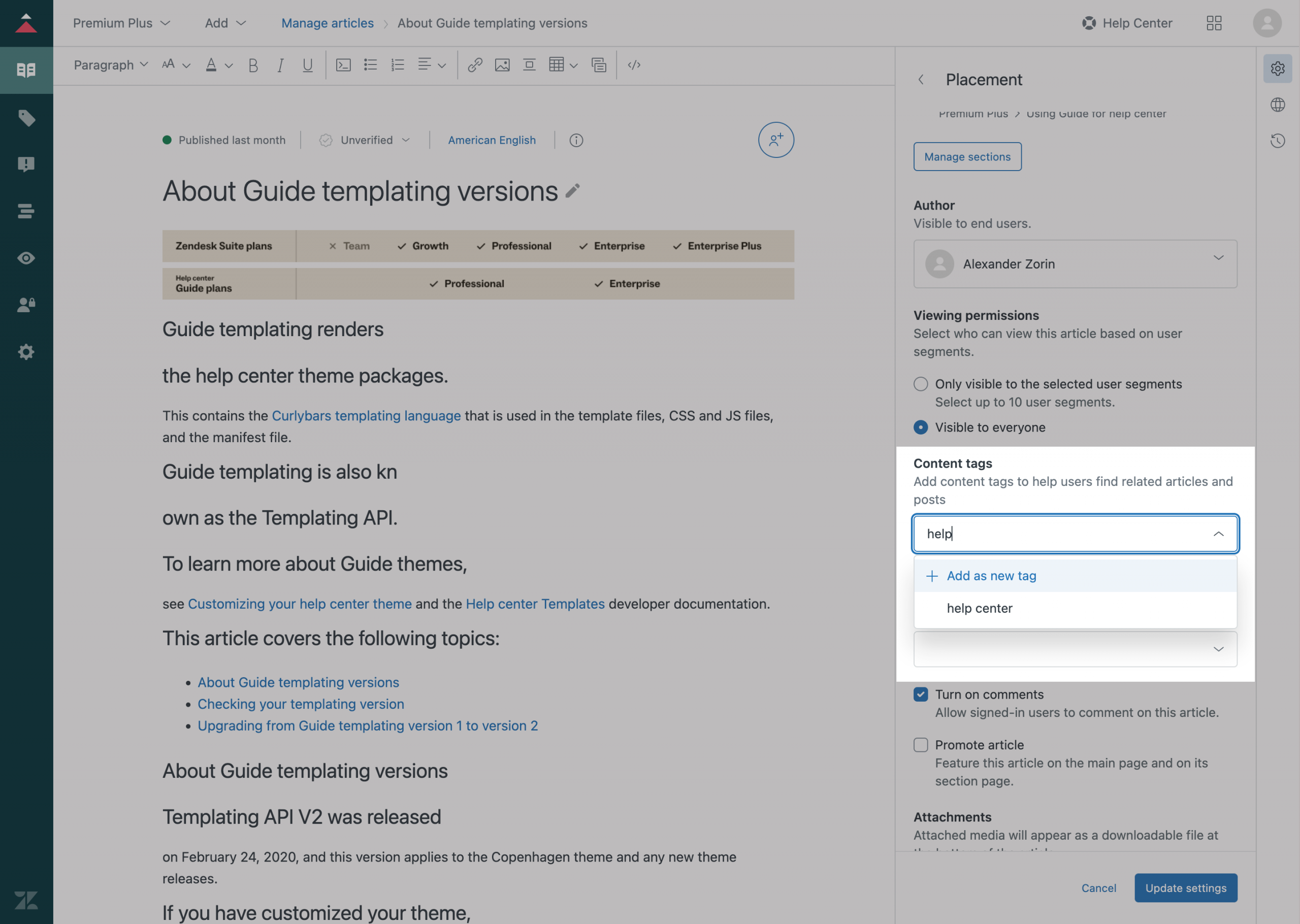Toggle italic formatting
1300x924 pixels.
(280, 65)
